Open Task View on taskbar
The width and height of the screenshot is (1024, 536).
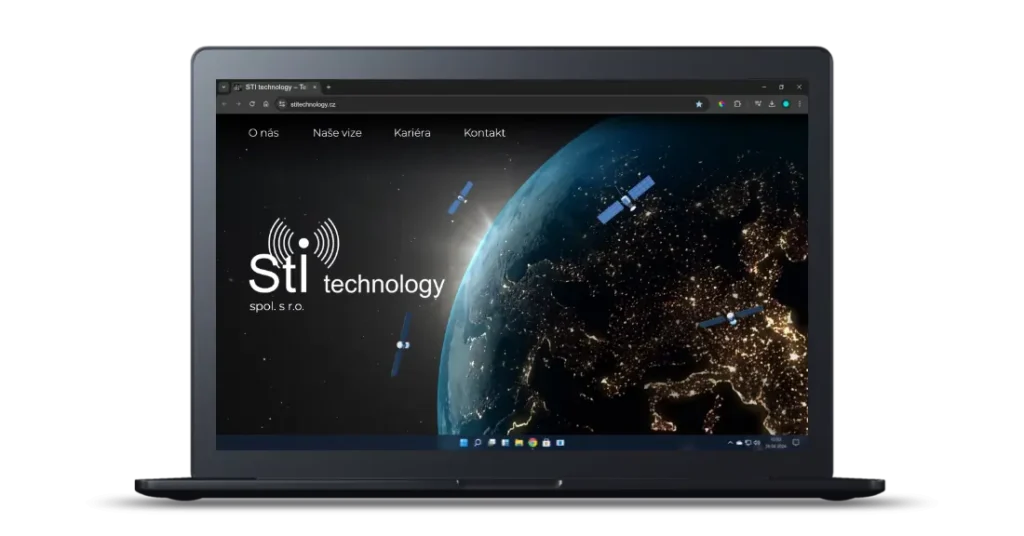tap(492, 443)
